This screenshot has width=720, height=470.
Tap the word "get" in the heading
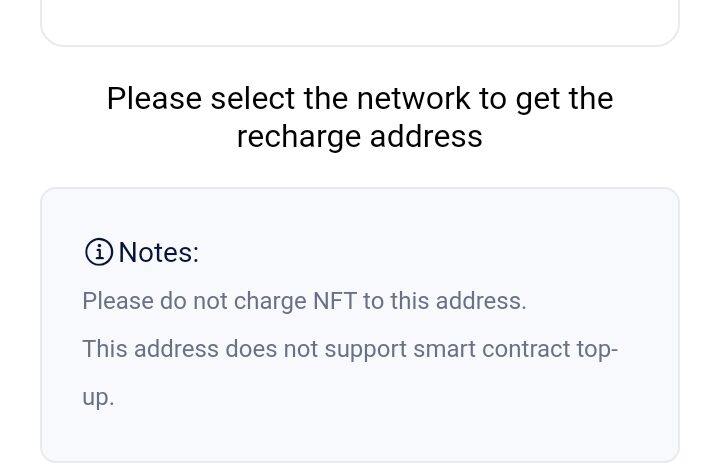537,99
